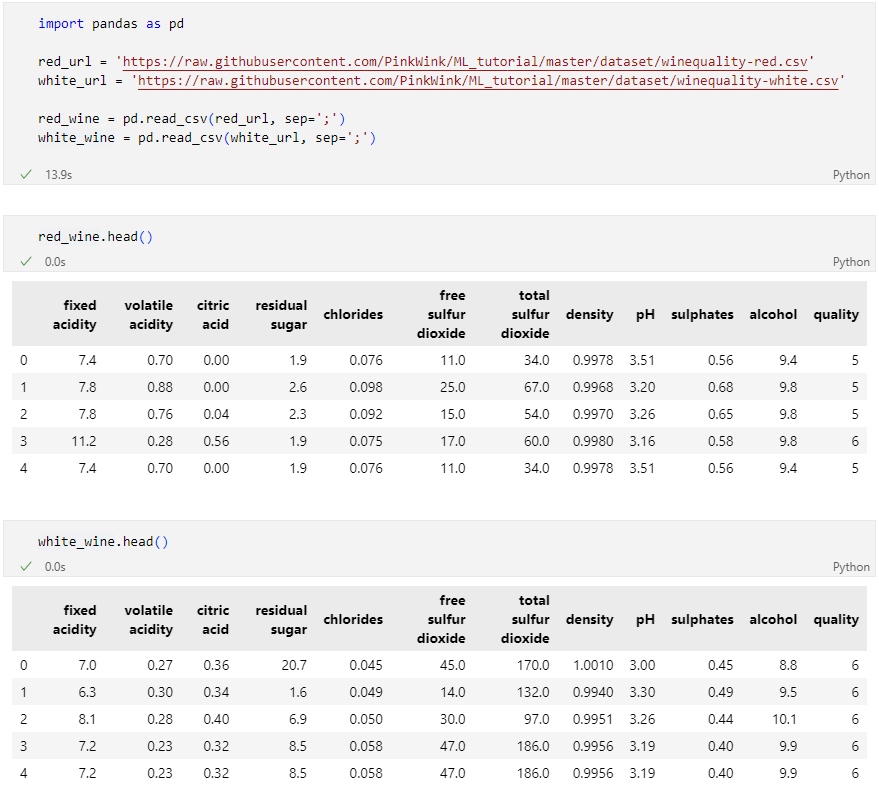Click red wine 'total sulfur dioxide' header

(525, 314)
